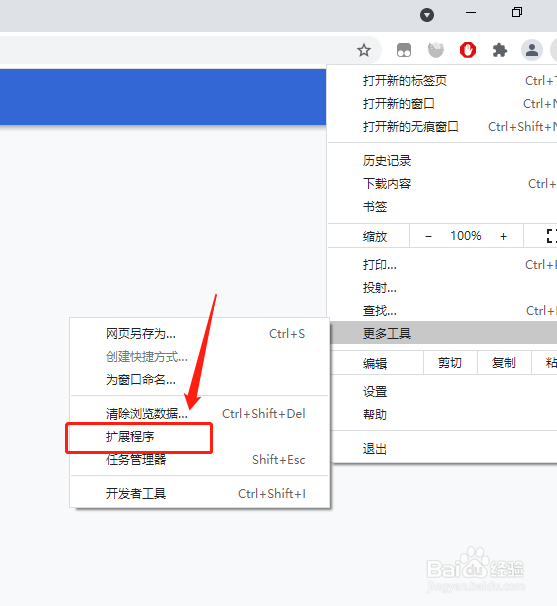Image resolution: width=557 pixels, height=606 pixels.
Task: Click the grey round extension icon
Action: pyautogui.click(x=436, y=50)
